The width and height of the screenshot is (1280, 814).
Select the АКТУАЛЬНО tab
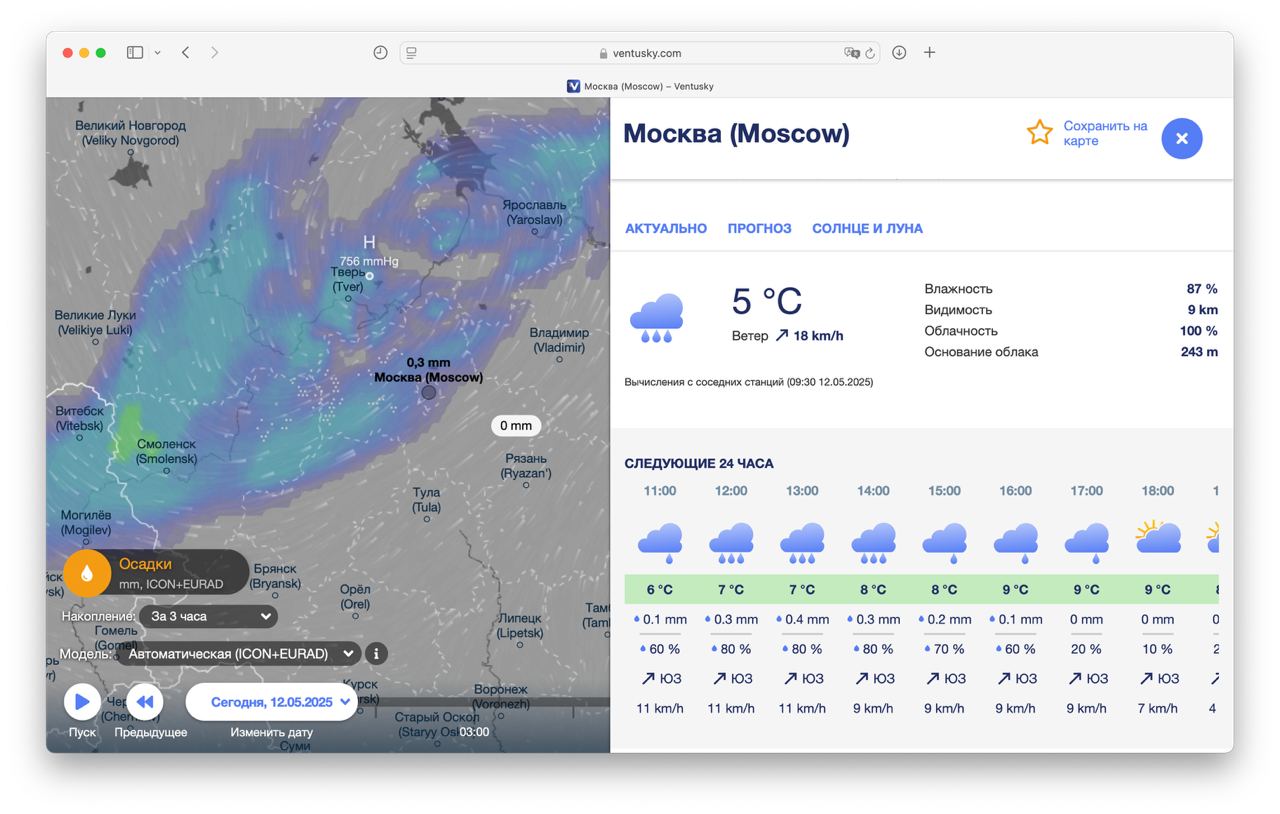pyautogui.click(x=665, y=229)
